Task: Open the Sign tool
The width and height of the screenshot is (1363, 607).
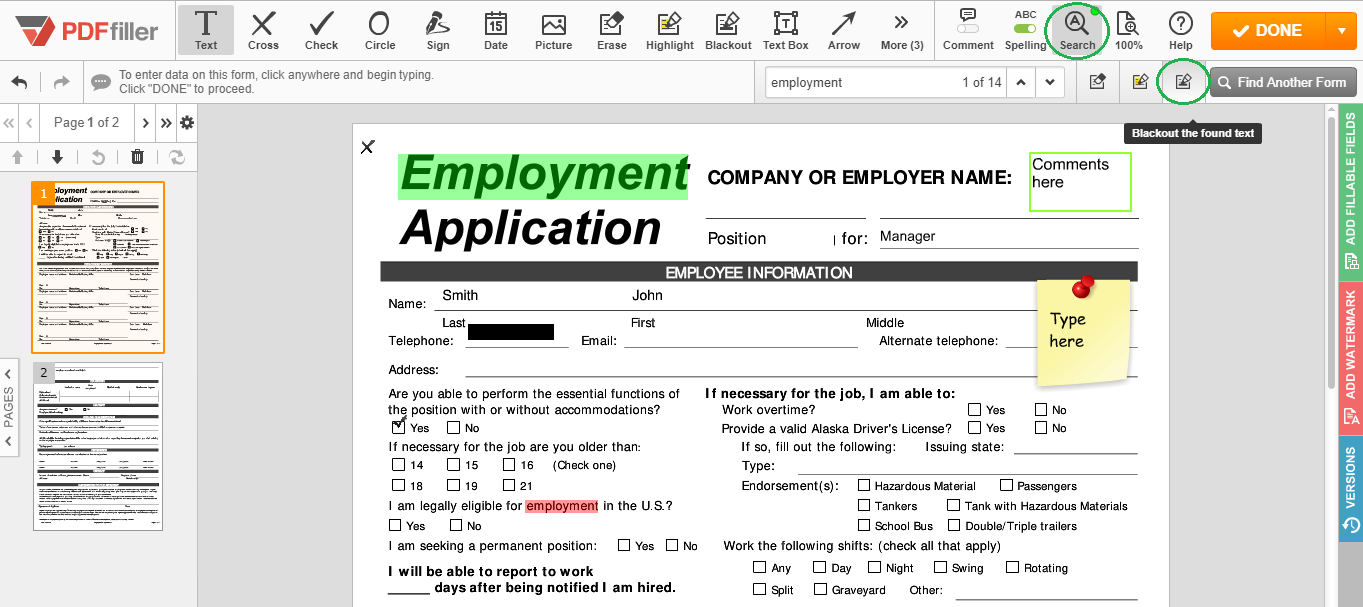Action: click(437, 30)
